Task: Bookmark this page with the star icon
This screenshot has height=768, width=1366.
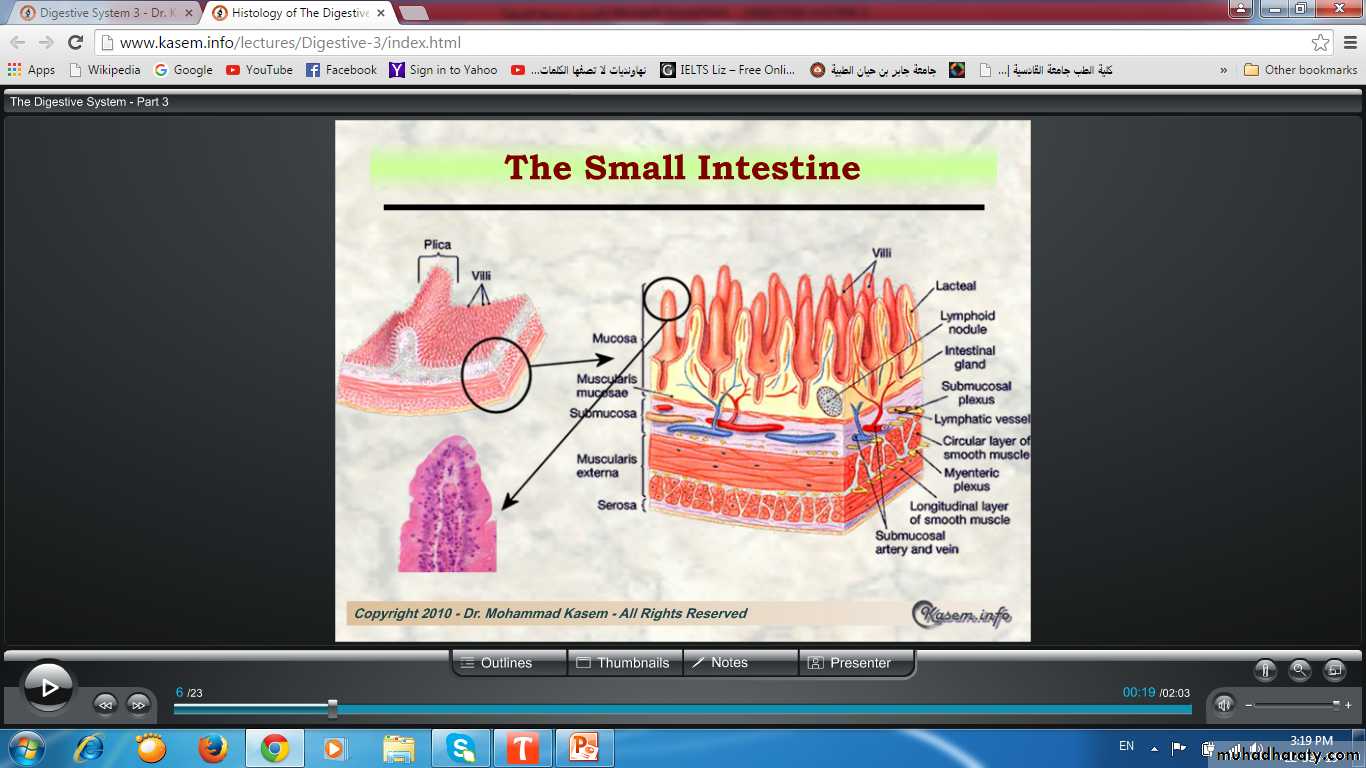Action: [x=1320, y=43]
